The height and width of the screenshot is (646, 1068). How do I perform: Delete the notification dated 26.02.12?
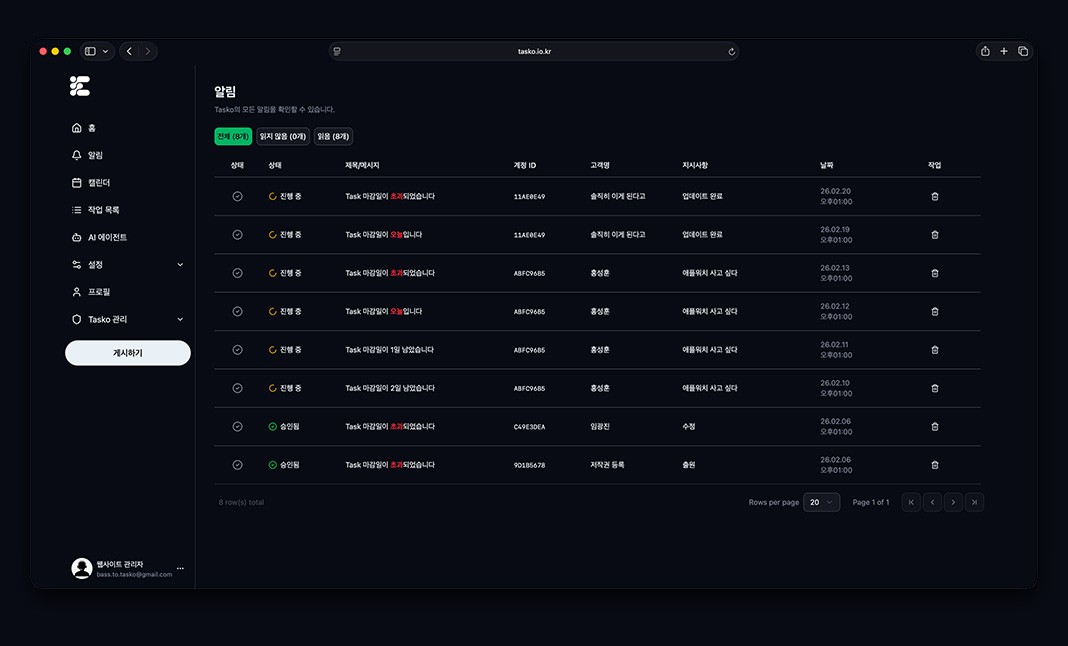tap(934, 311)
